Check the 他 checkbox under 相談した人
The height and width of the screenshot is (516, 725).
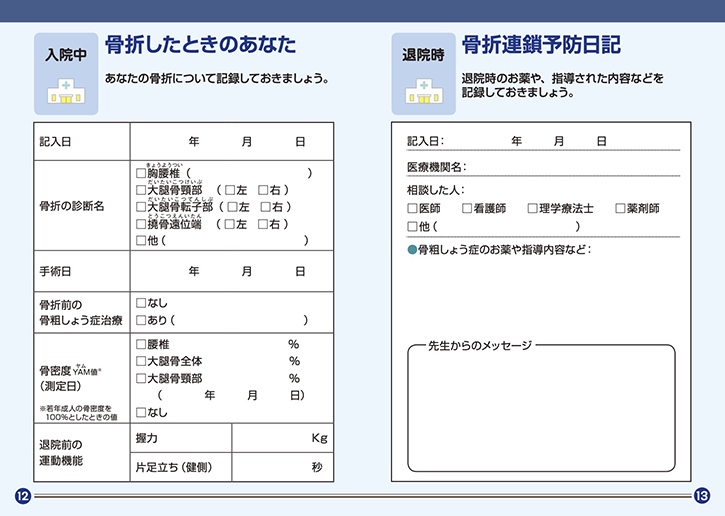coord(412,227)
